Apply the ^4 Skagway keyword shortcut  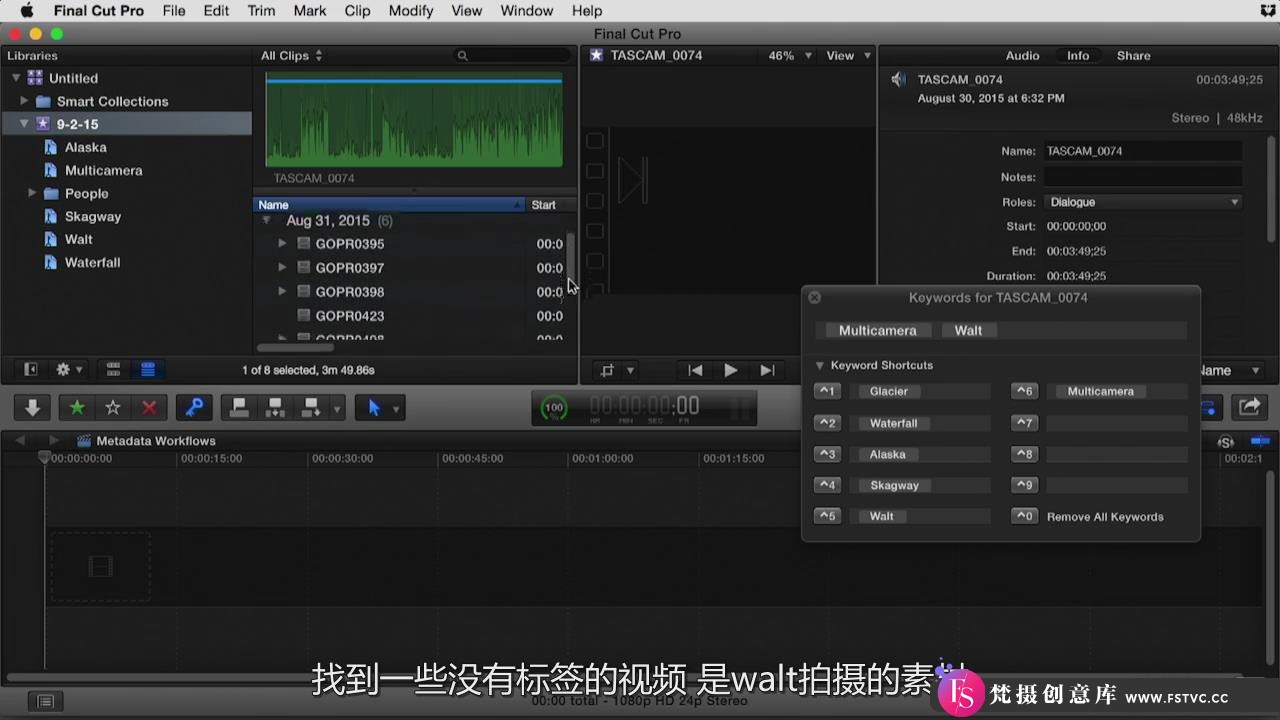coord(827,485)
